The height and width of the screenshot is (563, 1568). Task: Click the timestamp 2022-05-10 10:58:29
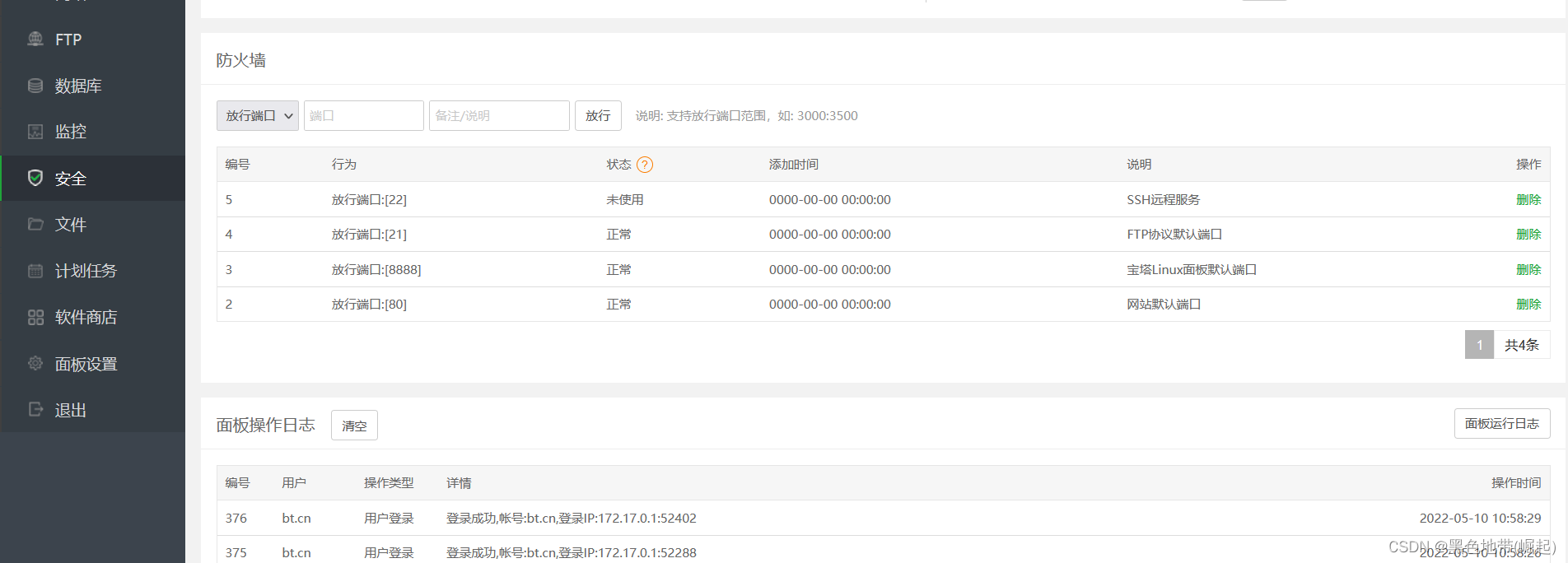click(1480, 519)
